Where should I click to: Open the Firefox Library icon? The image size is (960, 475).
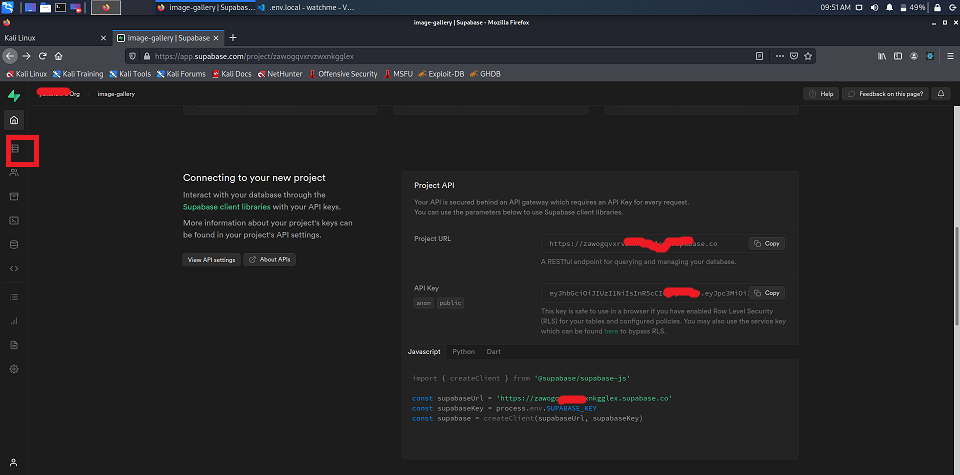click(882, 56)
